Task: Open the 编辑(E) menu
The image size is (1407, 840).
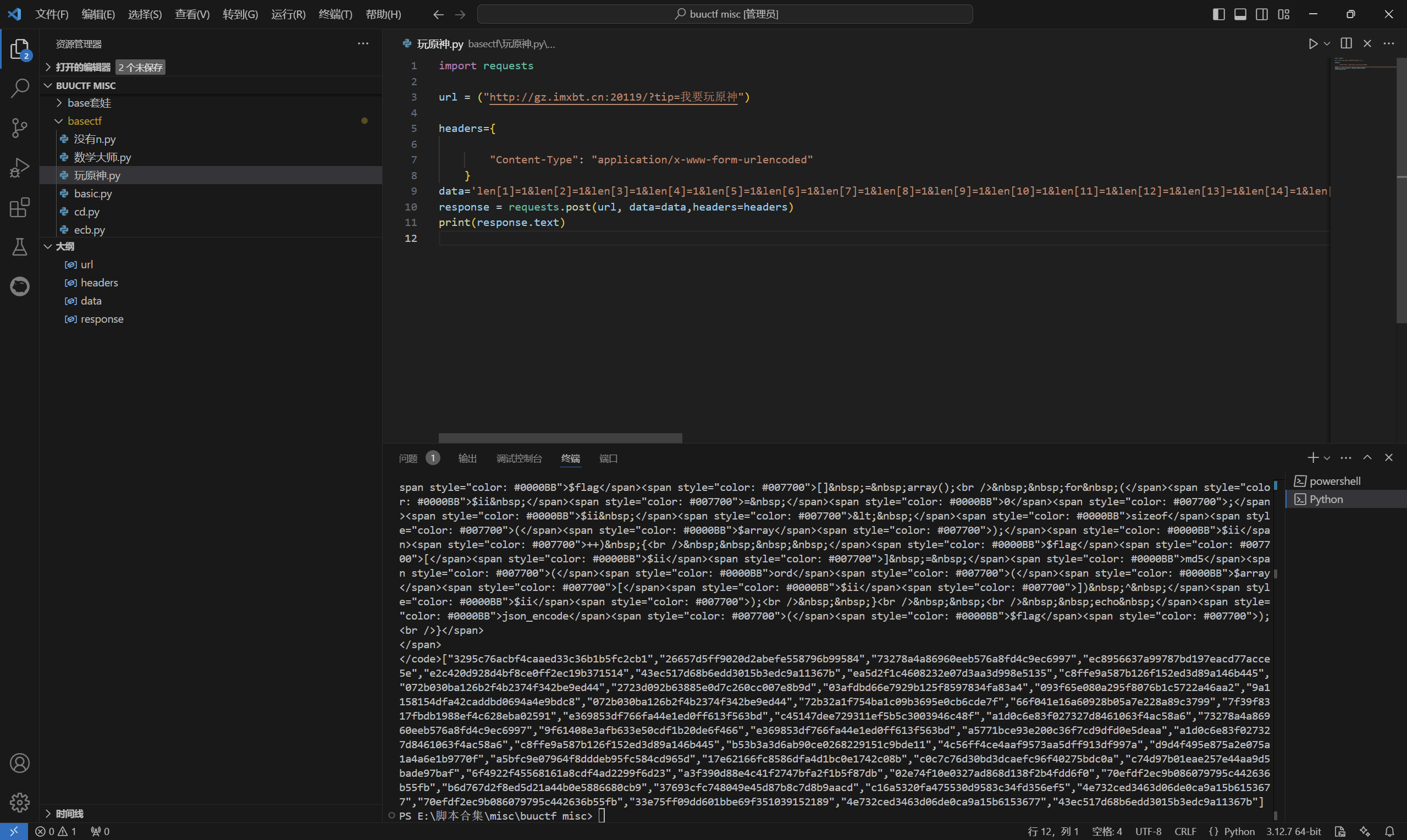Action: (98, 14)
